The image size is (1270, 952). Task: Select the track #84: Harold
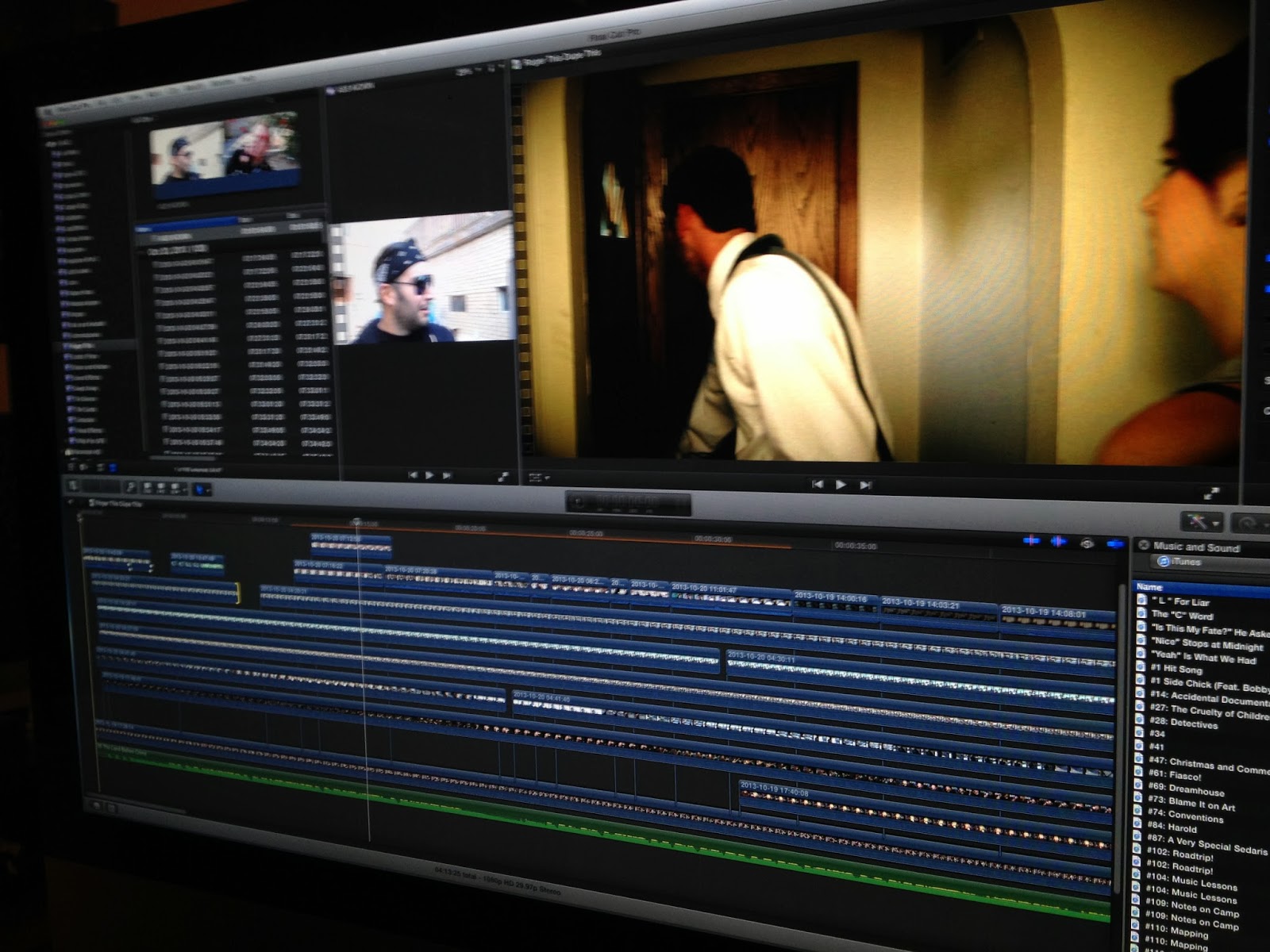1171,827
